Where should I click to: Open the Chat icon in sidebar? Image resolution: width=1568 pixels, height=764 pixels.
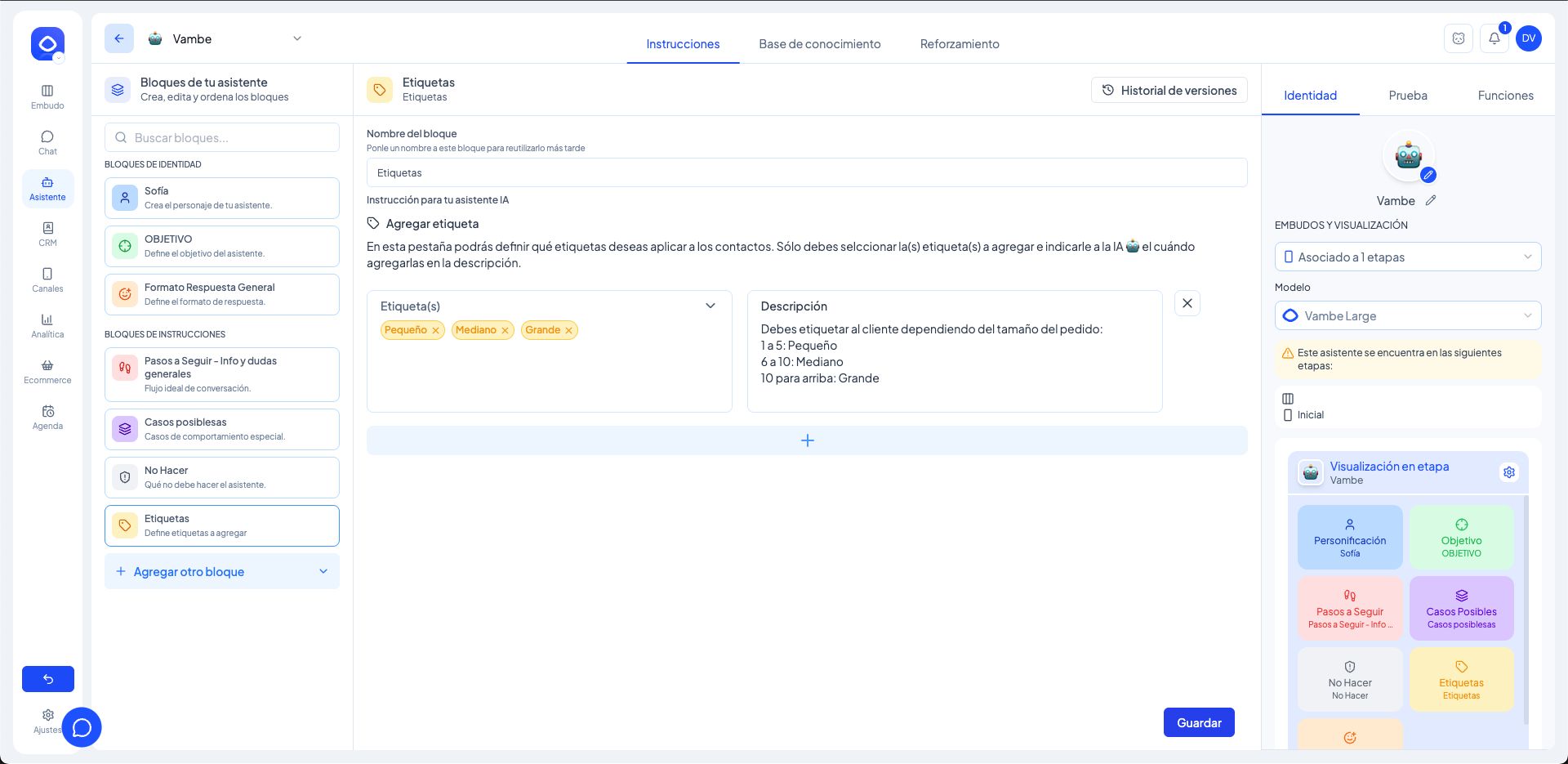[47, 142]
